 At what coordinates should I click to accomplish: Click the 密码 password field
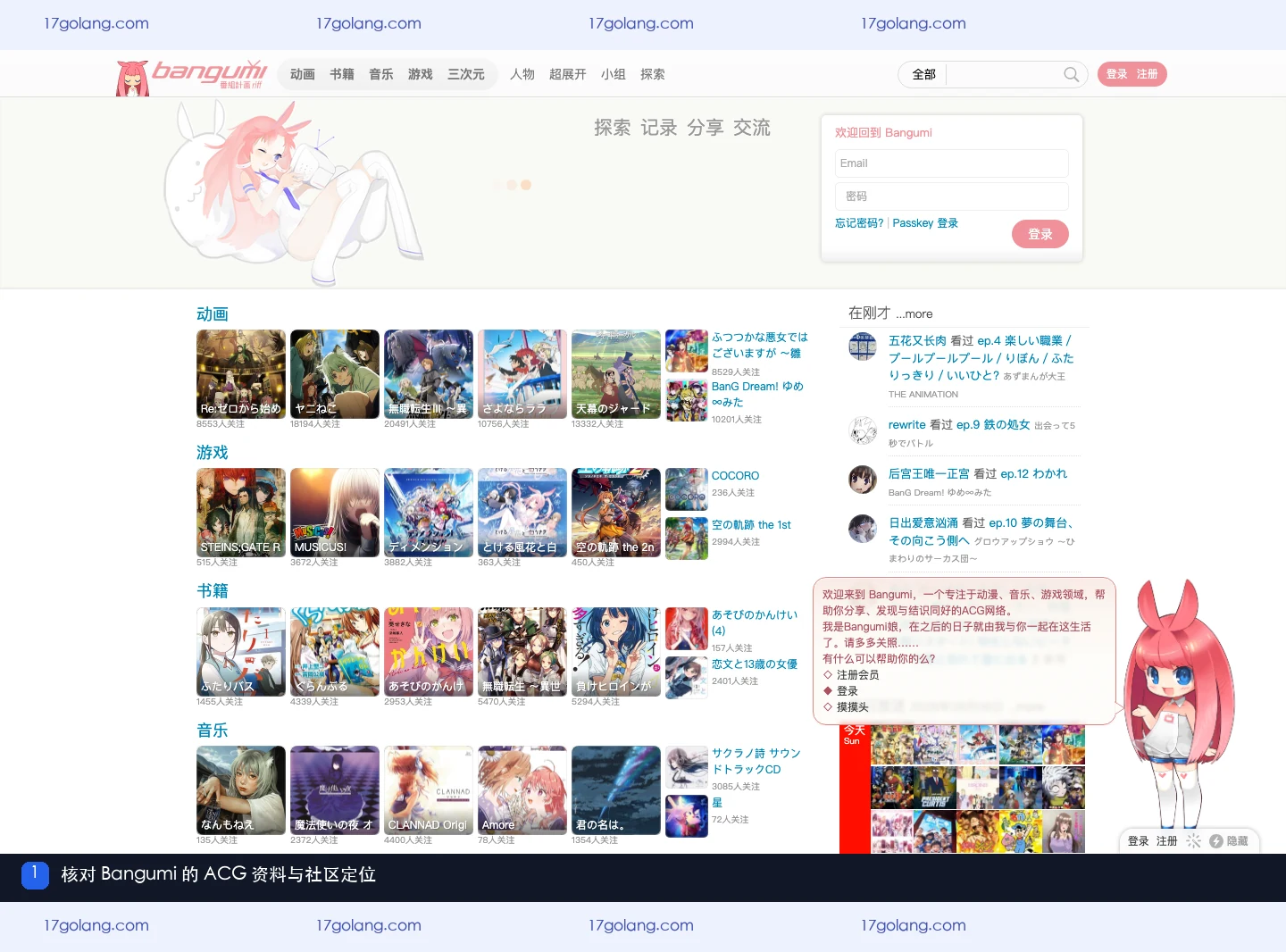[952, 196]
